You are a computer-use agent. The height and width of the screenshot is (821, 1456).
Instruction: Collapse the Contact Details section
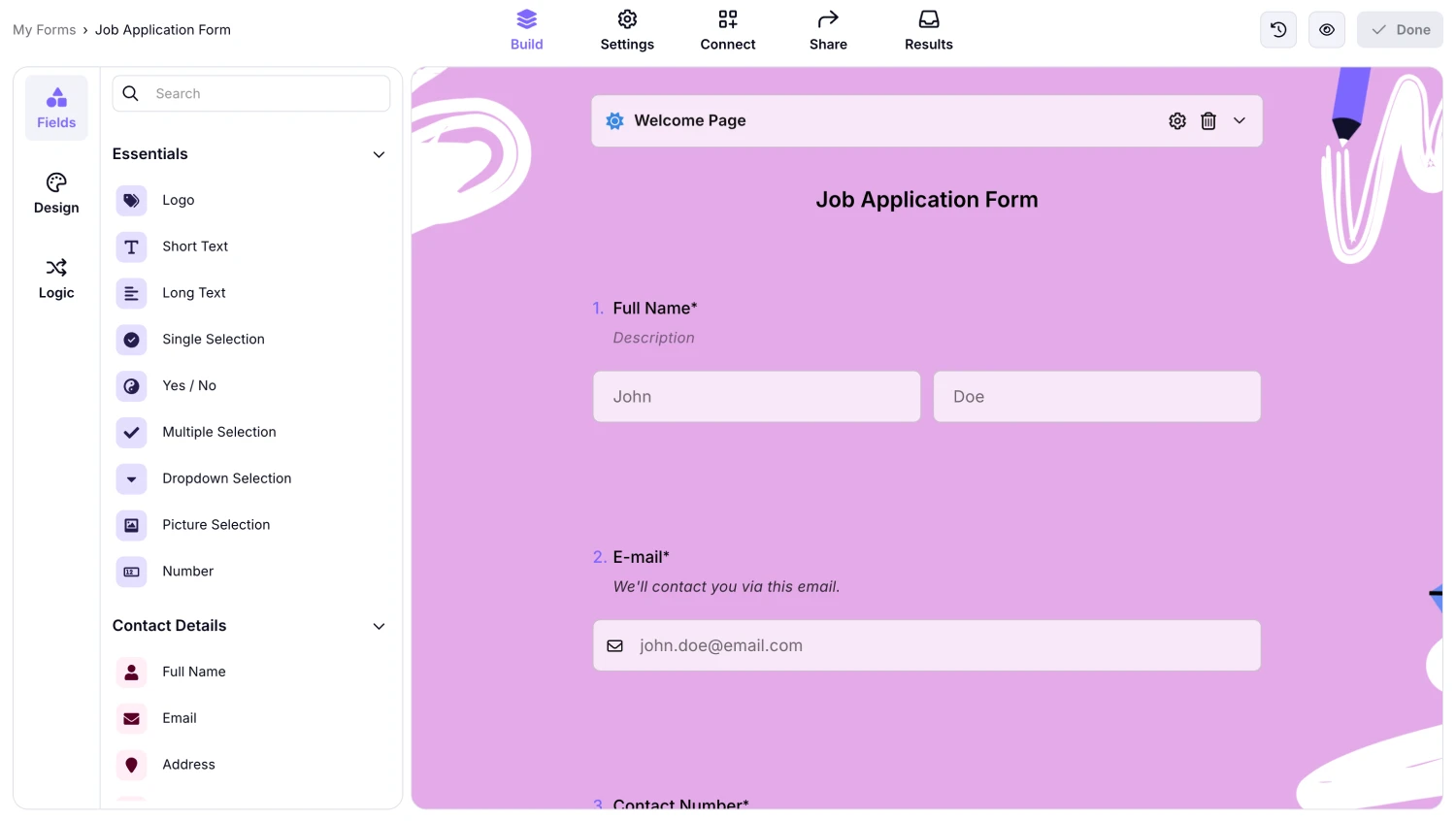coord(379,626)
